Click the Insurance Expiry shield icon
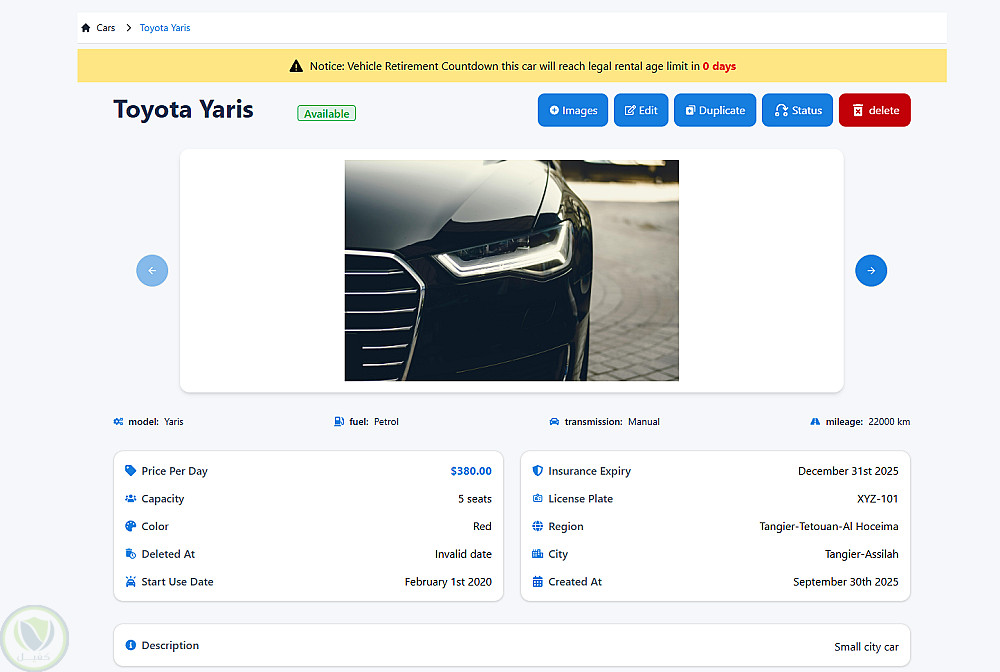 click(x=538, y=471)
